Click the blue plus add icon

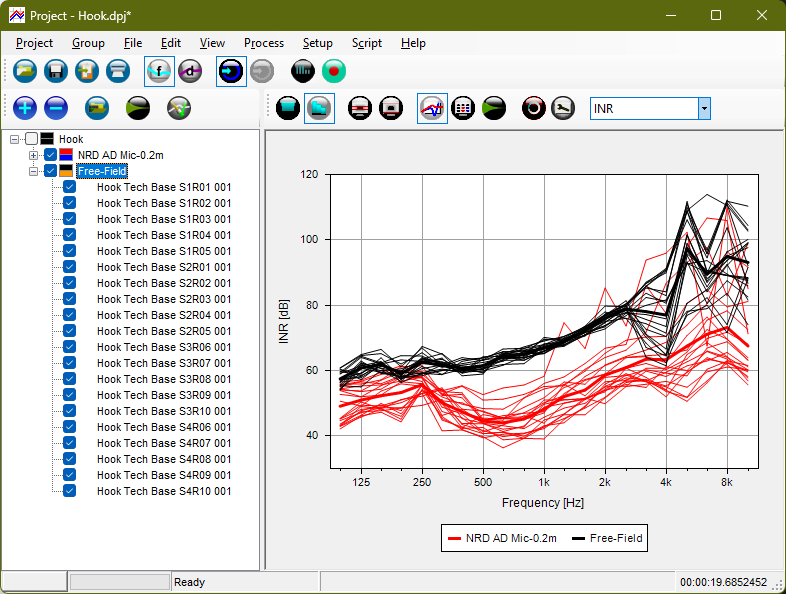[25, 108]
